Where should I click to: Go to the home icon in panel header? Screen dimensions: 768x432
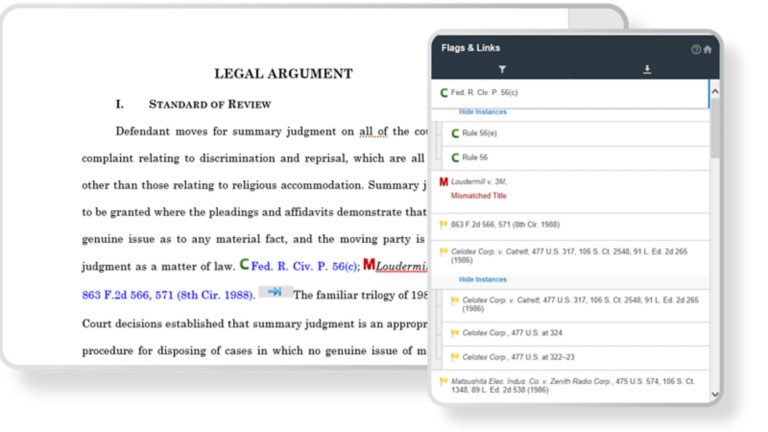pyautogui.click(x=708, y=49)
